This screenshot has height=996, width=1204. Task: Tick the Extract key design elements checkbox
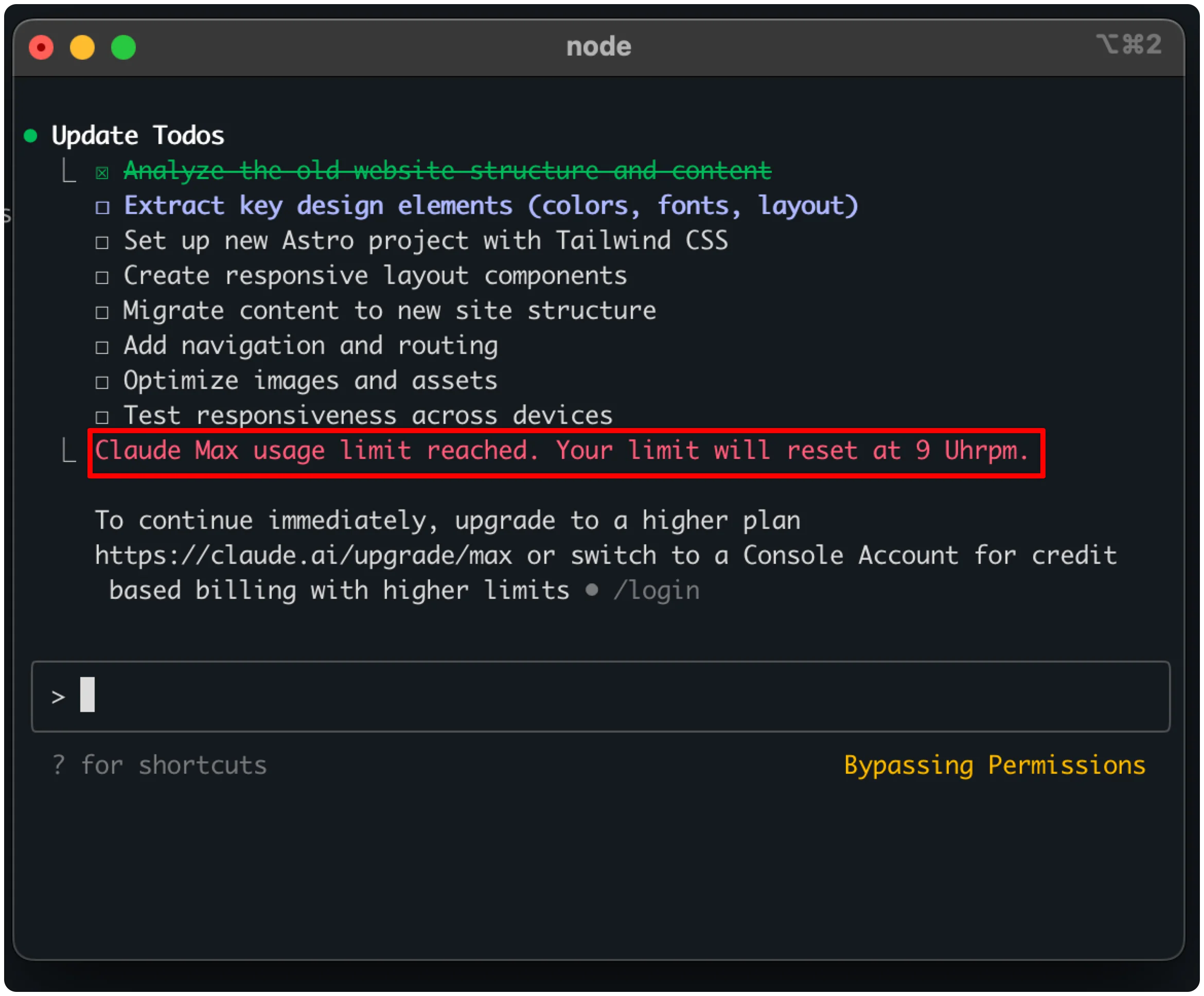point(102,207)
